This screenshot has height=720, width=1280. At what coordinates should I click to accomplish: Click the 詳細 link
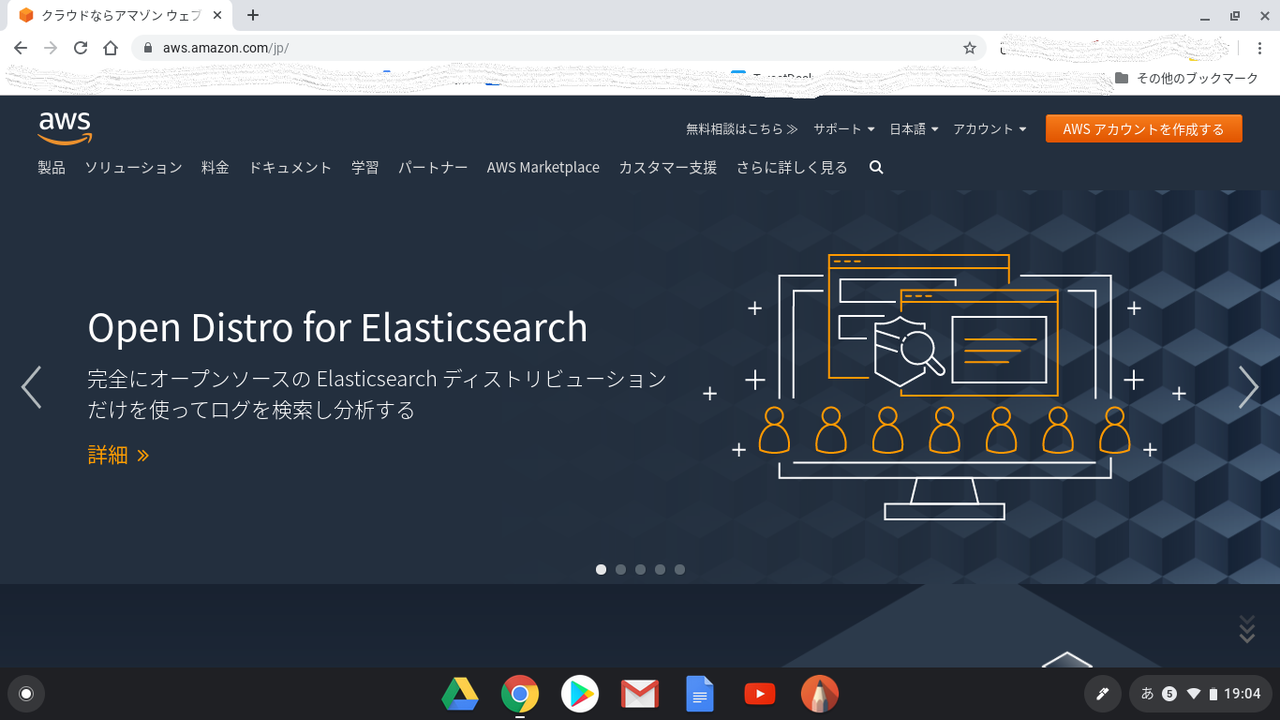(x=119, y=455)
